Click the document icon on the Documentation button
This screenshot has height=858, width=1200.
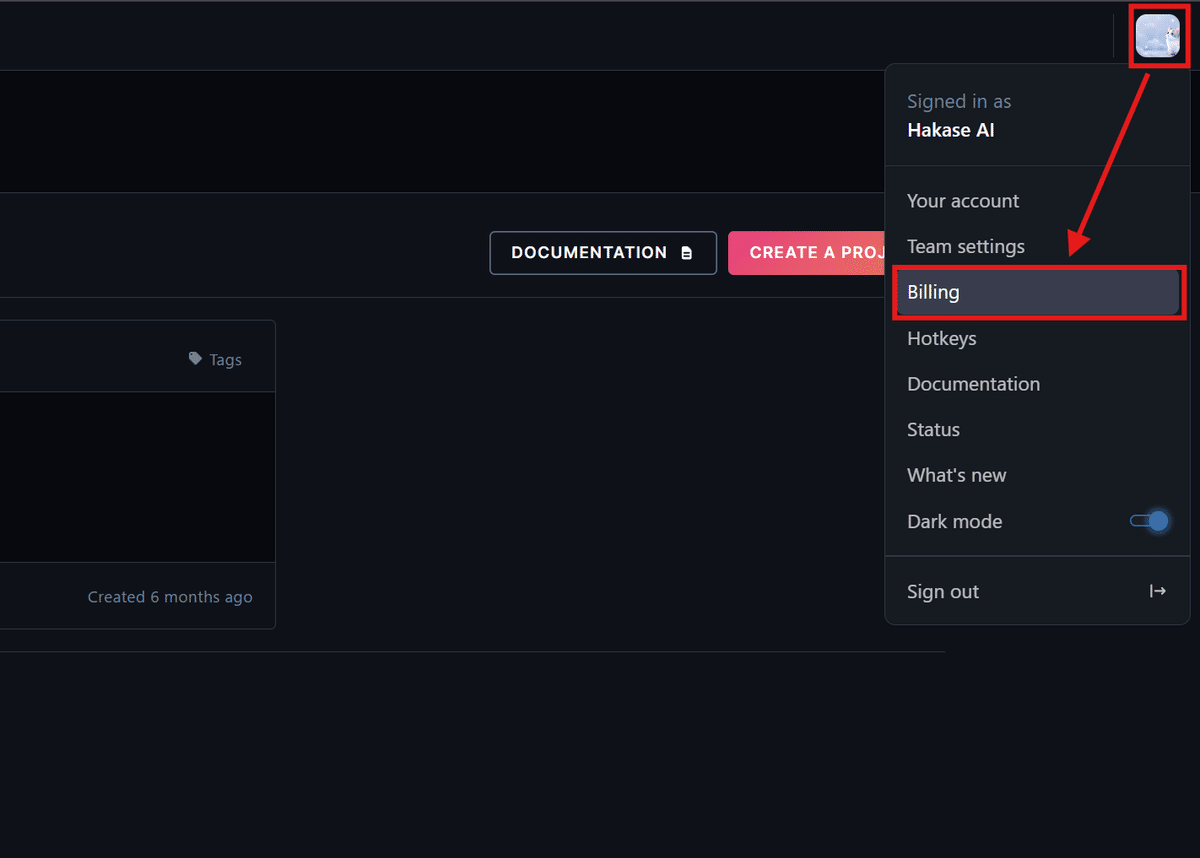point(686,253)
